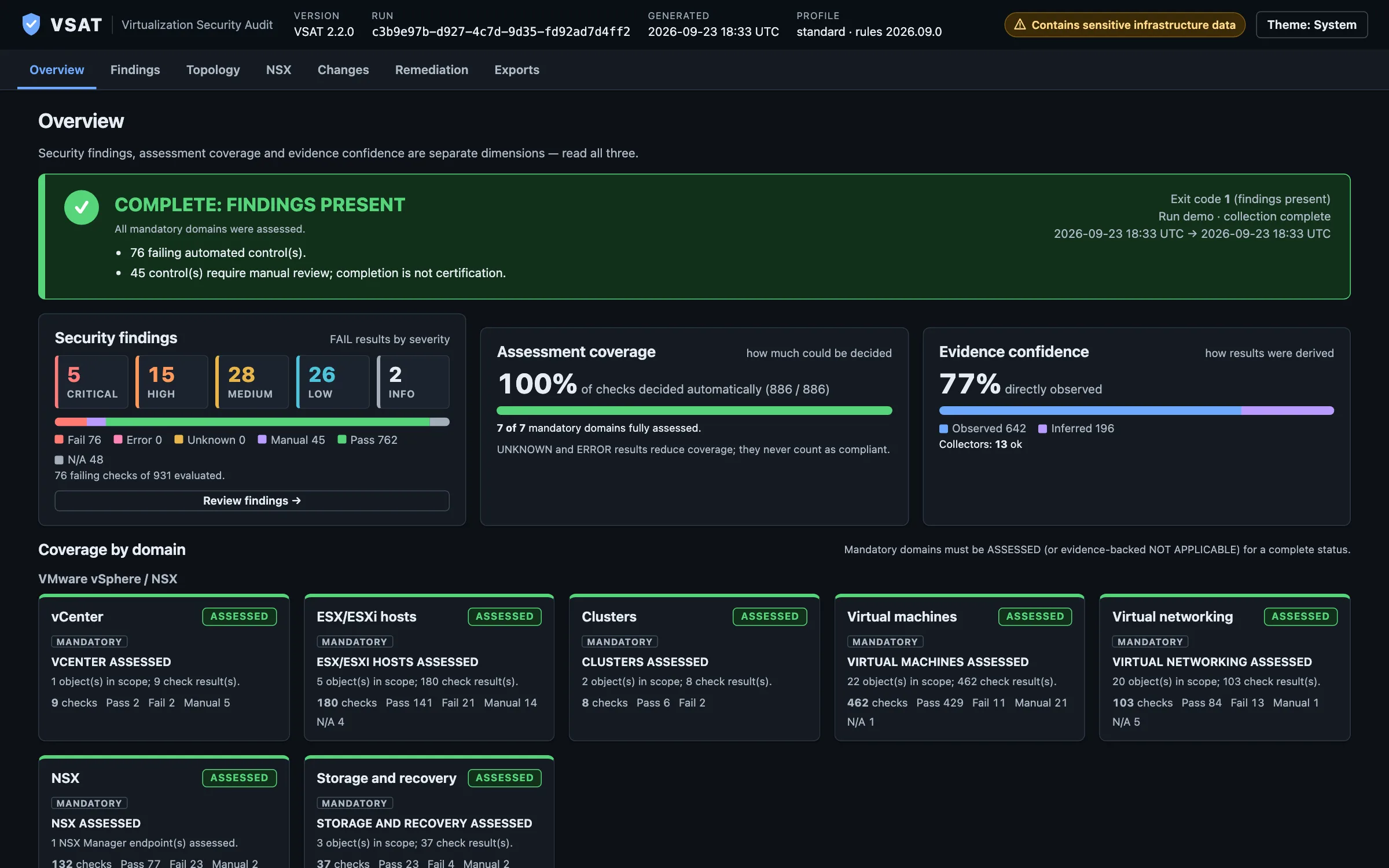Image resolution: width=1389 pixels, height=868 pixels.
Task: Click the ASSESSED badge on Clusters card
Action: (770, 616)
